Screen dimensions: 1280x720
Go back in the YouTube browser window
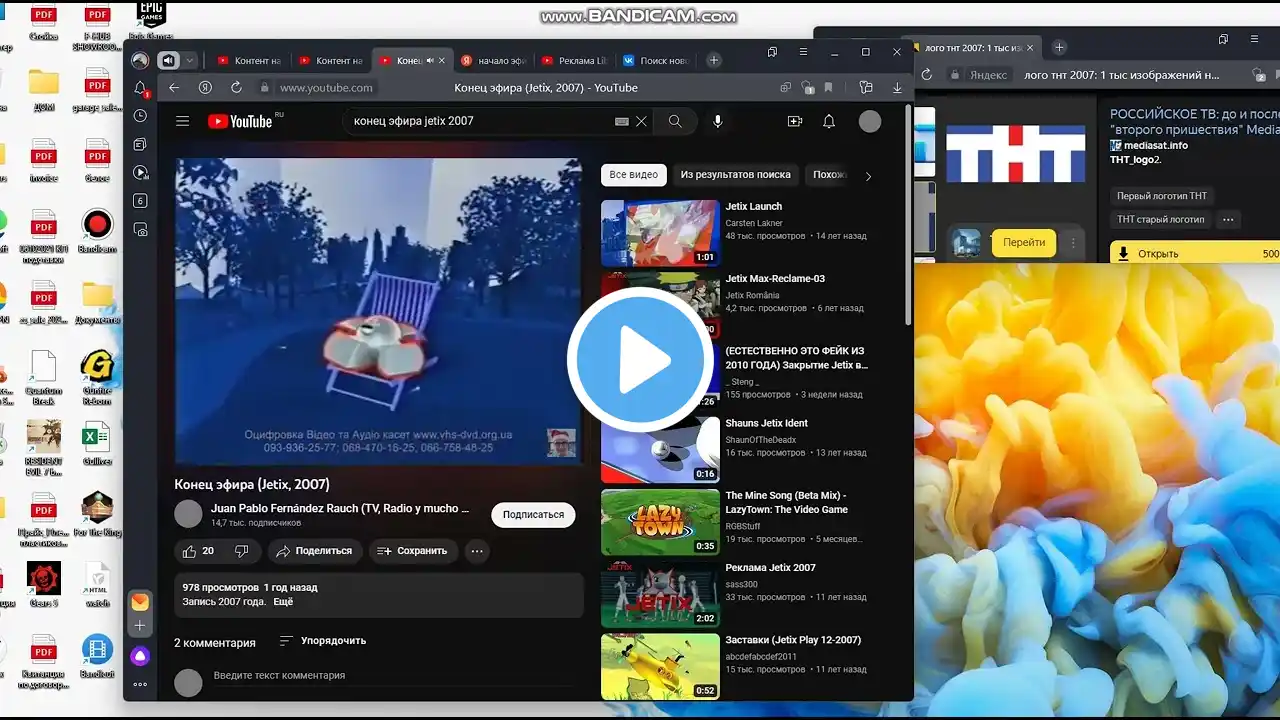[174, 88]
